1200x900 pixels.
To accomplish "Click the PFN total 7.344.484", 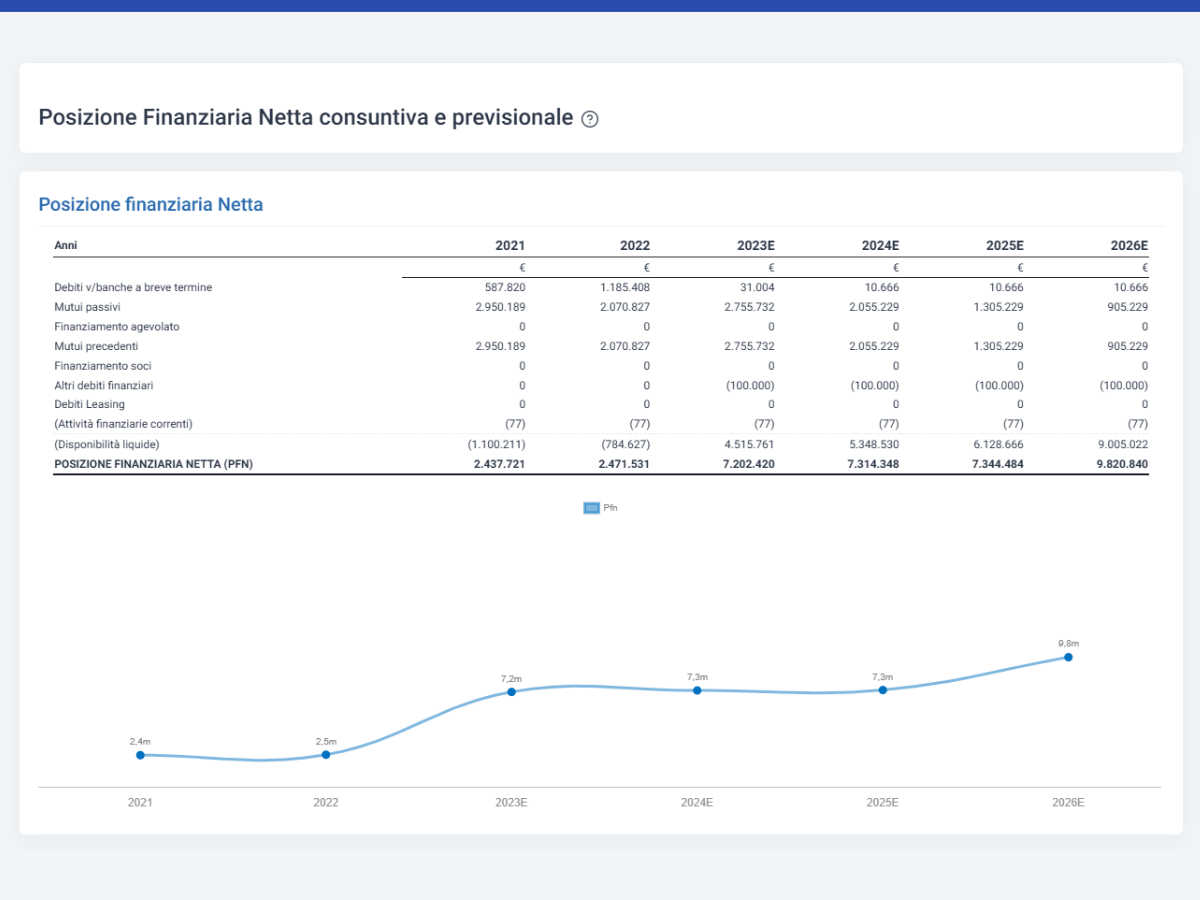I will (997, 464).
